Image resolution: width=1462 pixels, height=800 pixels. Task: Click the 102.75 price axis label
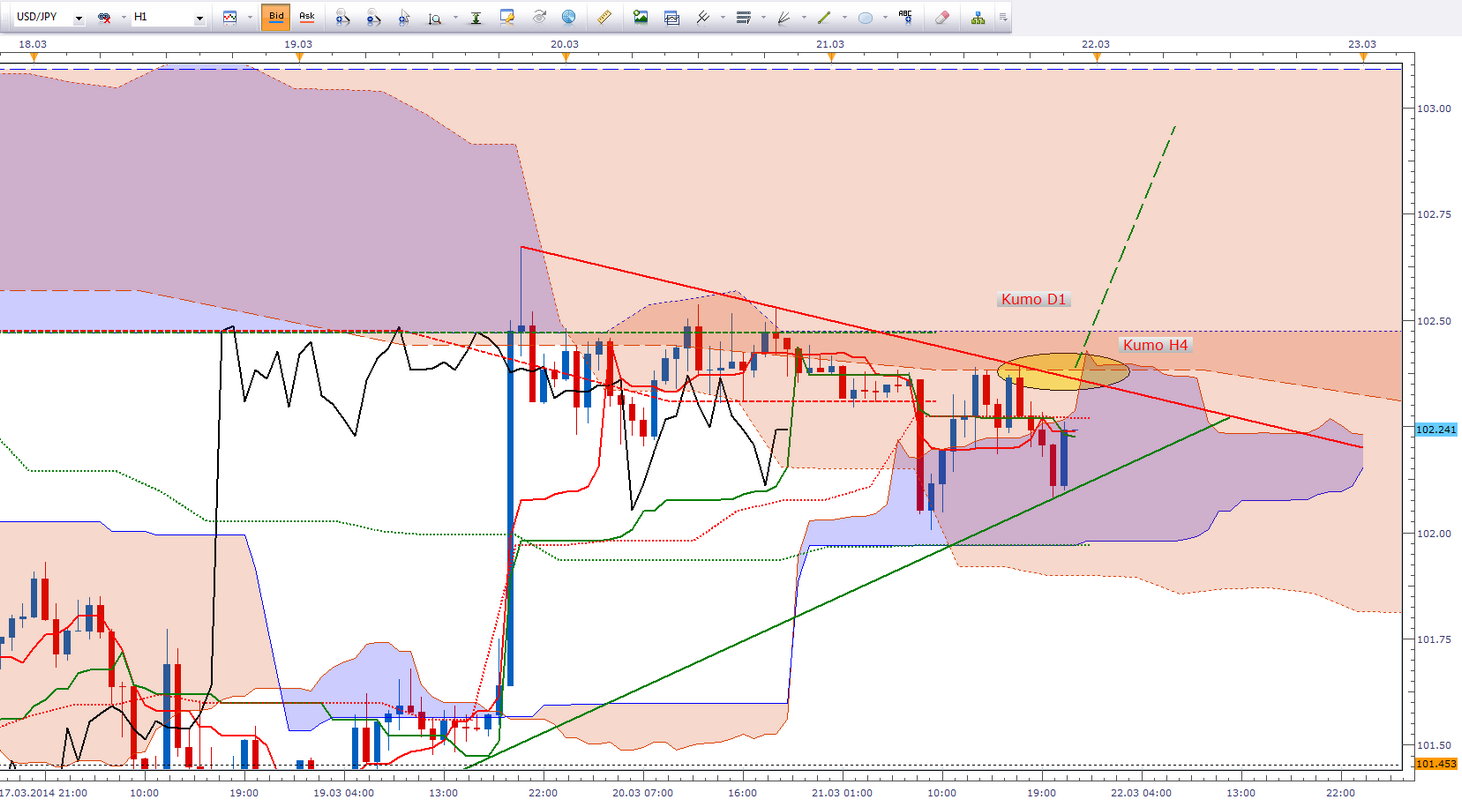point(1433,214)
